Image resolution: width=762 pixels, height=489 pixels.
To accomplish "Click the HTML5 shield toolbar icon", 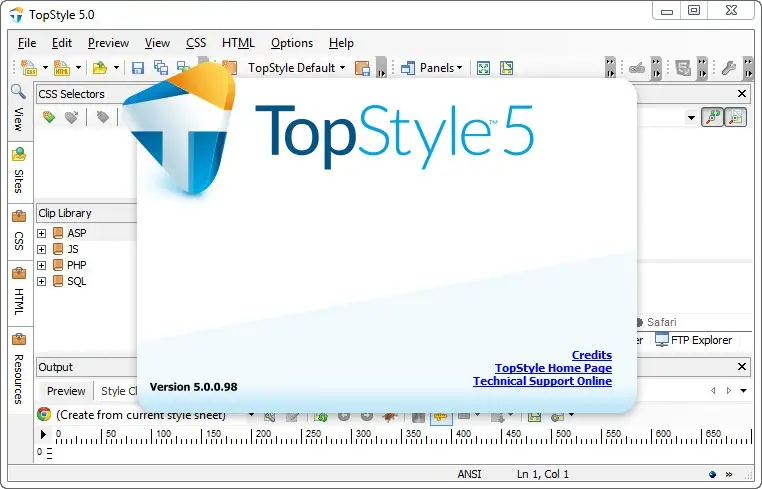I will click(x=683, y=68).
